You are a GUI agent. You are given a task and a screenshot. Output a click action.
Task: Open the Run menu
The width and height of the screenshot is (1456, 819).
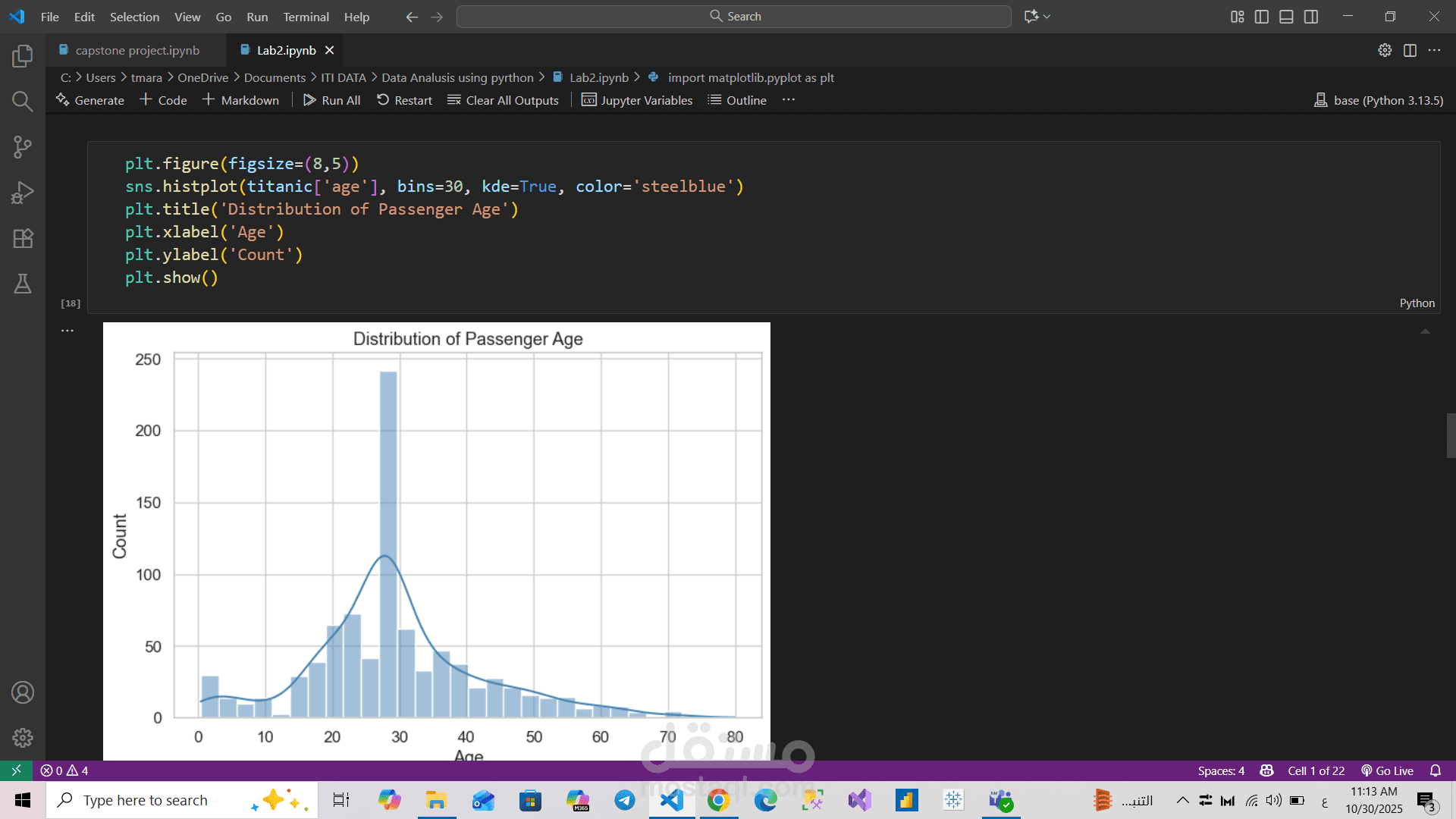pyautogui.click(x=256, y=16)
